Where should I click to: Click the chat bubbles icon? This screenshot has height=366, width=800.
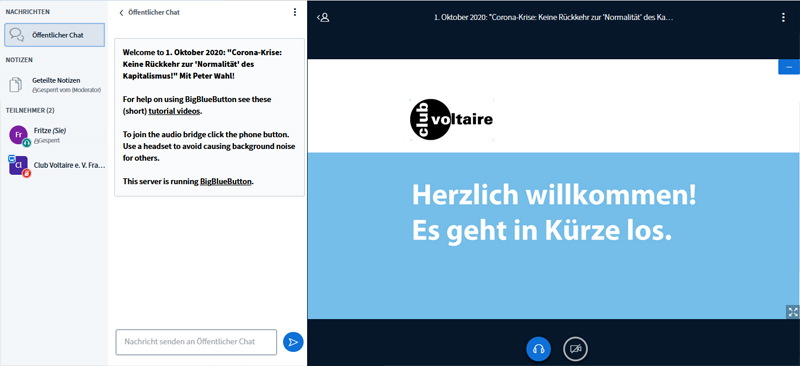click(17, 35)
